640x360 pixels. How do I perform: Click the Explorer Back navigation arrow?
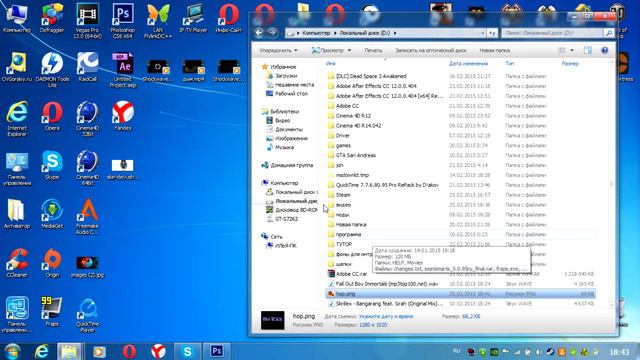tap(259, 33)
